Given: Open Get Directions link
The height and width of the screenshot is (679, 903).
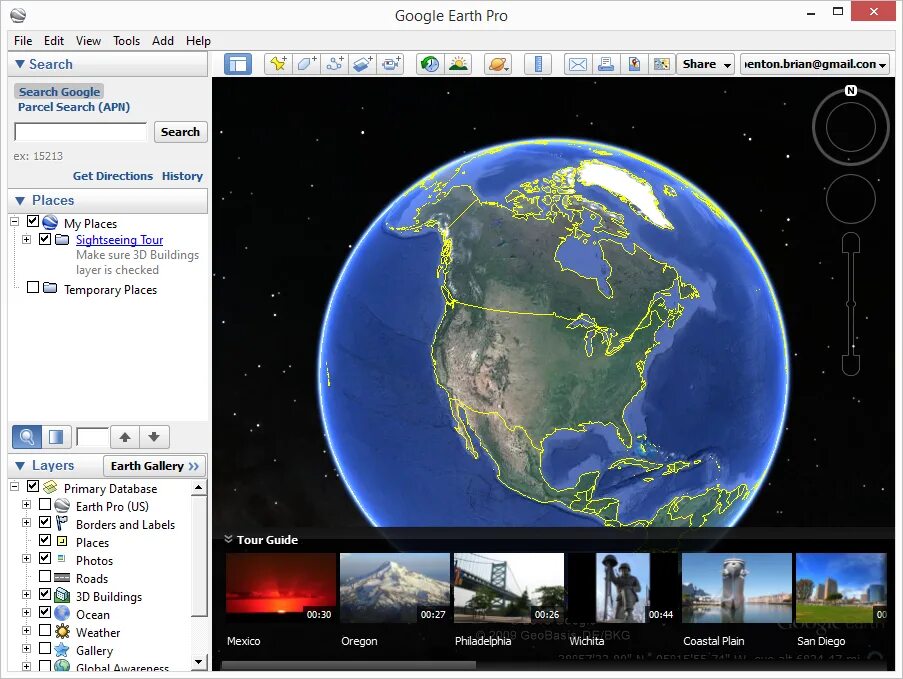Looking at the screenshot, I should [113, 176].
